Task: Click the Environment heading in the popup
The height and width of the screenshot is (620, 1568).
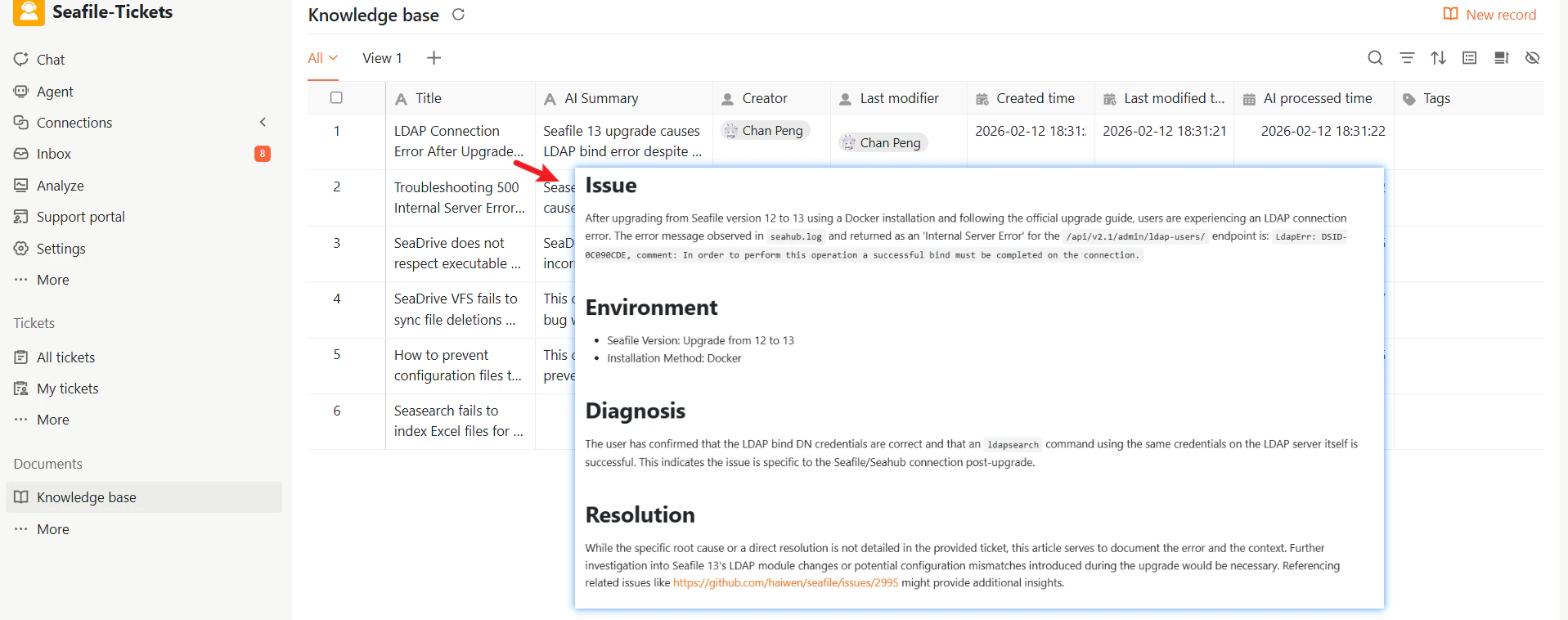Action: click(651, 308)
